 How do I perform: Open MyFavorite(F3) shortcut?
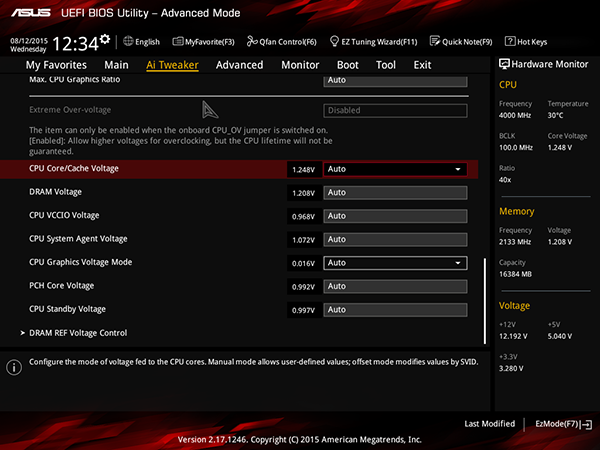tap(210, 42)
